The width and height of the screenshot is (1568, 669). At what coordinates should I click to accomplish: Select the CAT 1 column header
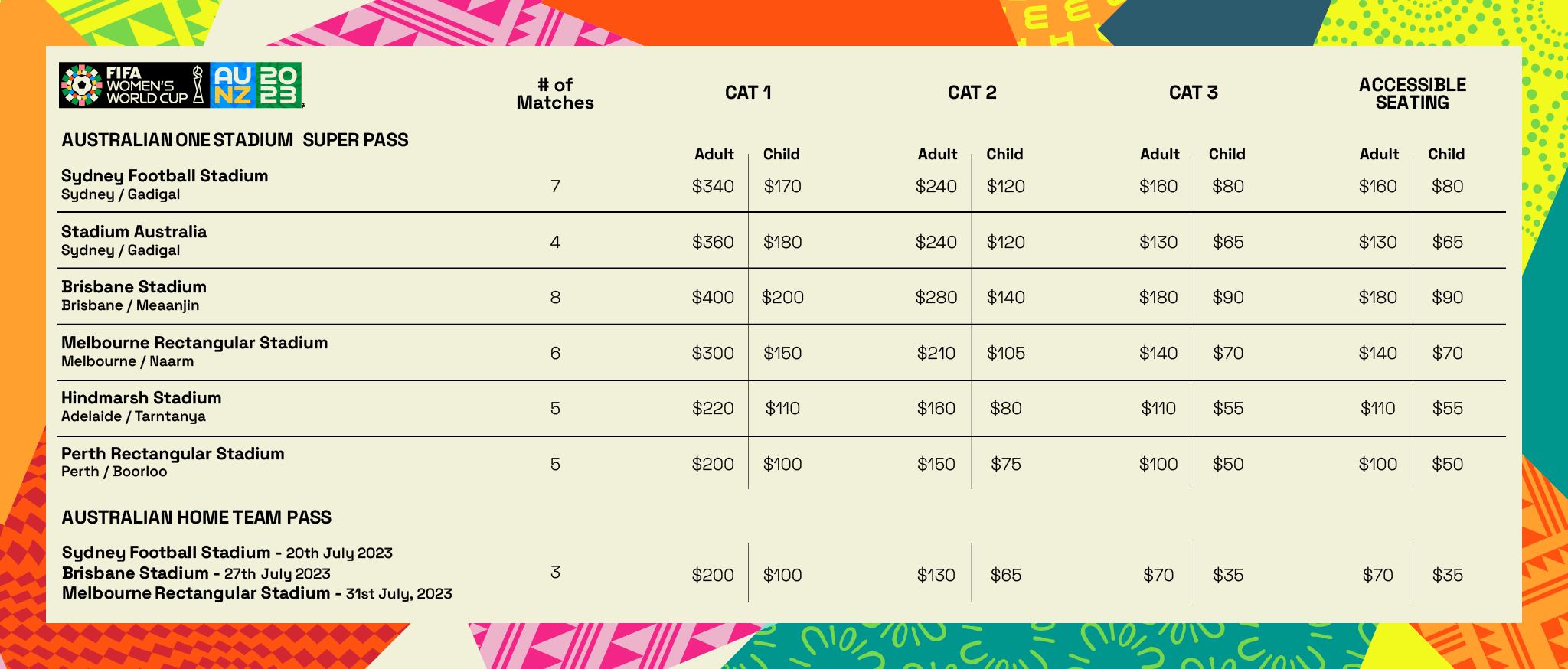747,93
